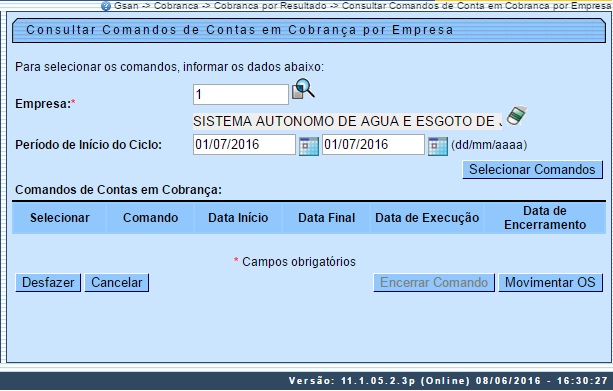Click the Movimentar OS button
The height and width of the screenshot is (391, 613).
point(550,282)
